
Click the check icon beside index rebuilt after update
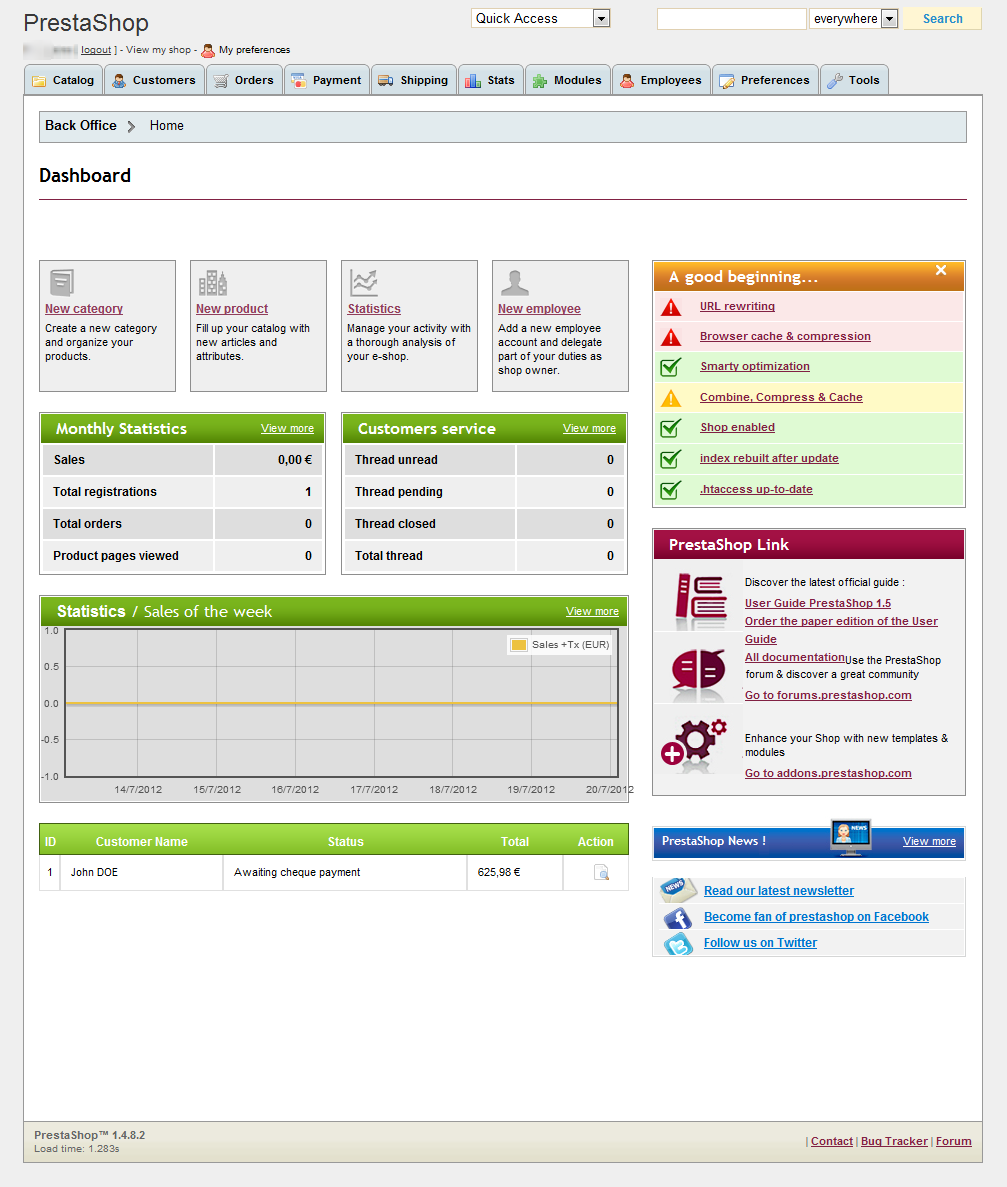(671, 459)
